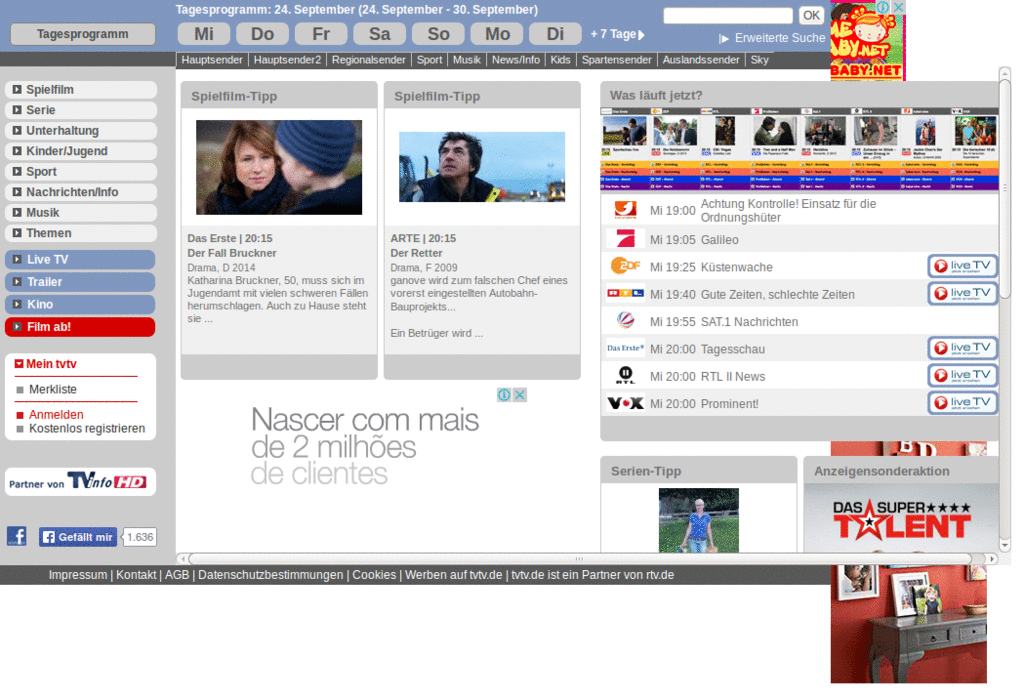Open the Live TV section

80,259
